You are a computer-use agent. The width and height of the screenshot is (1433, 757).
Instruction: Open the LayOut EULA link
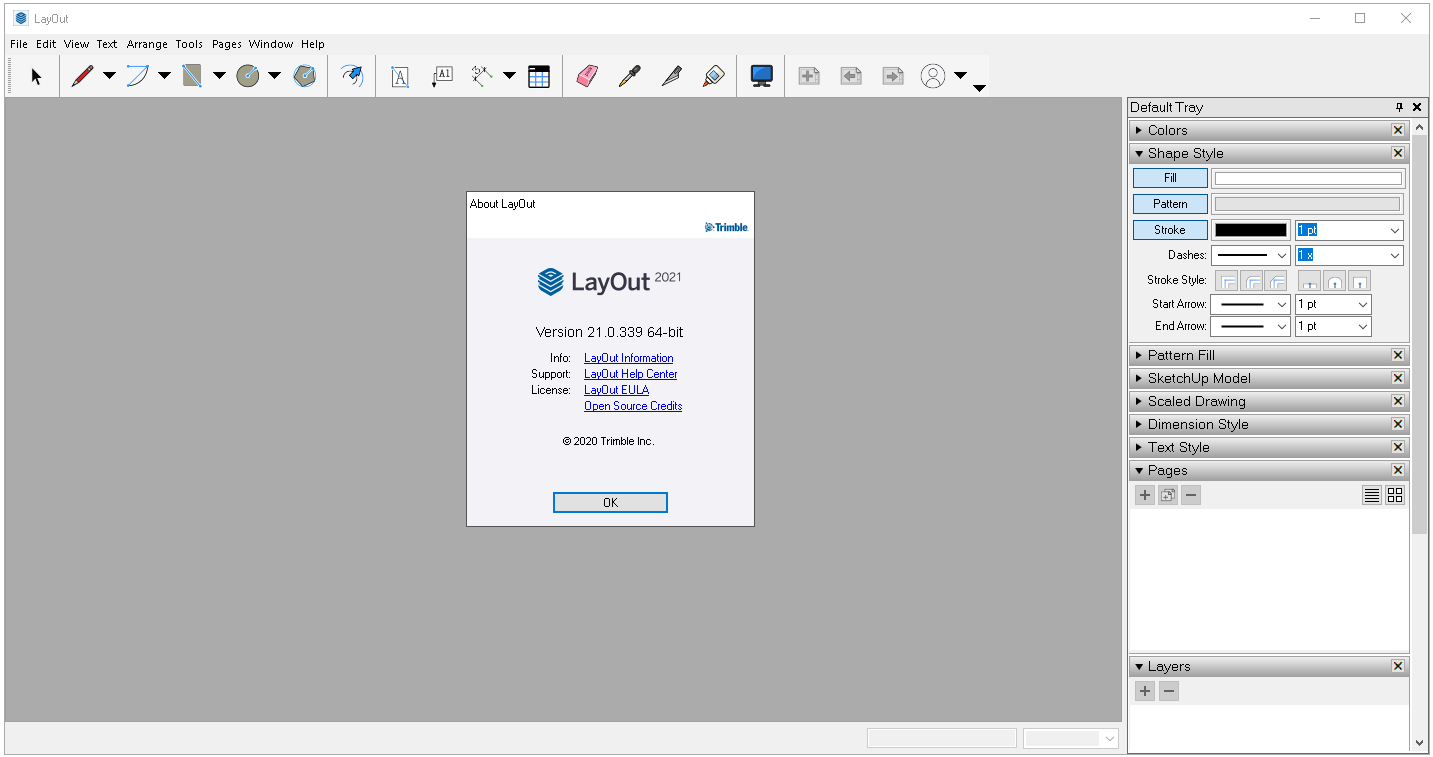point(617,390)
